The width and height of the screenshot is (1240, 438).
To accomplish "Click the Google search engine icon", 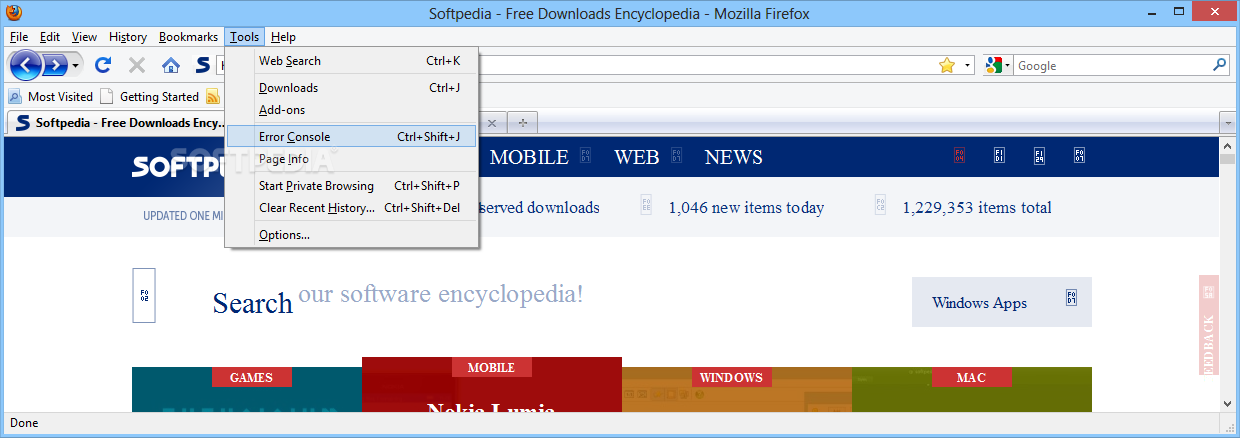I will click(x=994, y=65).
